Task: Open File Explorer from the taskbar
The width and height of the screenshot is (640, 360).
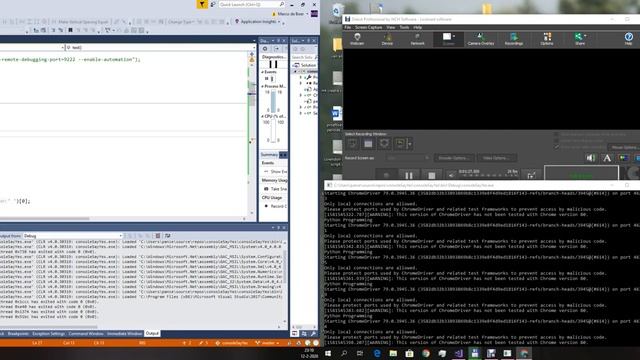Action: pos(393,353)
